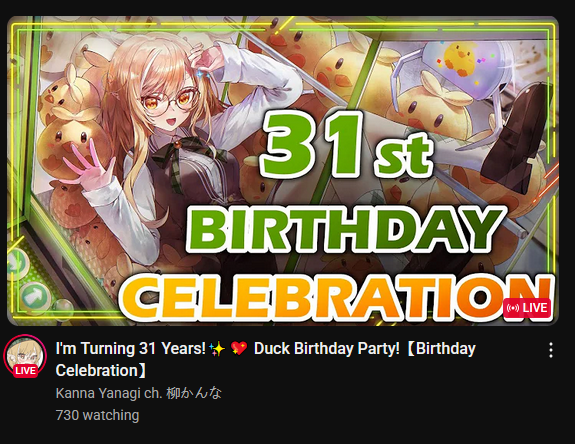
Task: Click the sparkles emoji in video title
Action: [217, 349]
